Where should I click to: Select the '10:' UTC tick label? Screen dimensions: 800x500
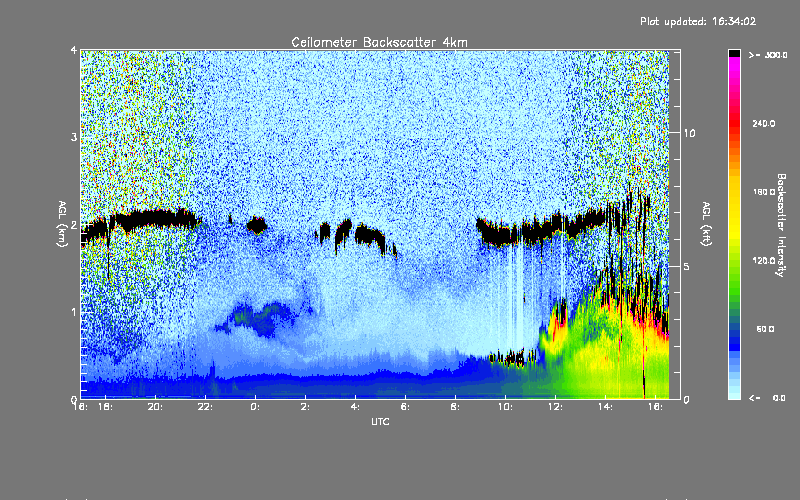pyautogui.click(x=506, y=407)
